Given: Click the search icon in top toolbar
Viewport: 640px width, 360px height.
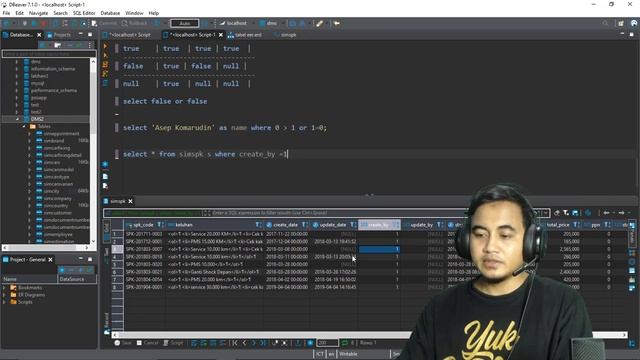Looking at the screenshot, I should click(x=605, y=23).
